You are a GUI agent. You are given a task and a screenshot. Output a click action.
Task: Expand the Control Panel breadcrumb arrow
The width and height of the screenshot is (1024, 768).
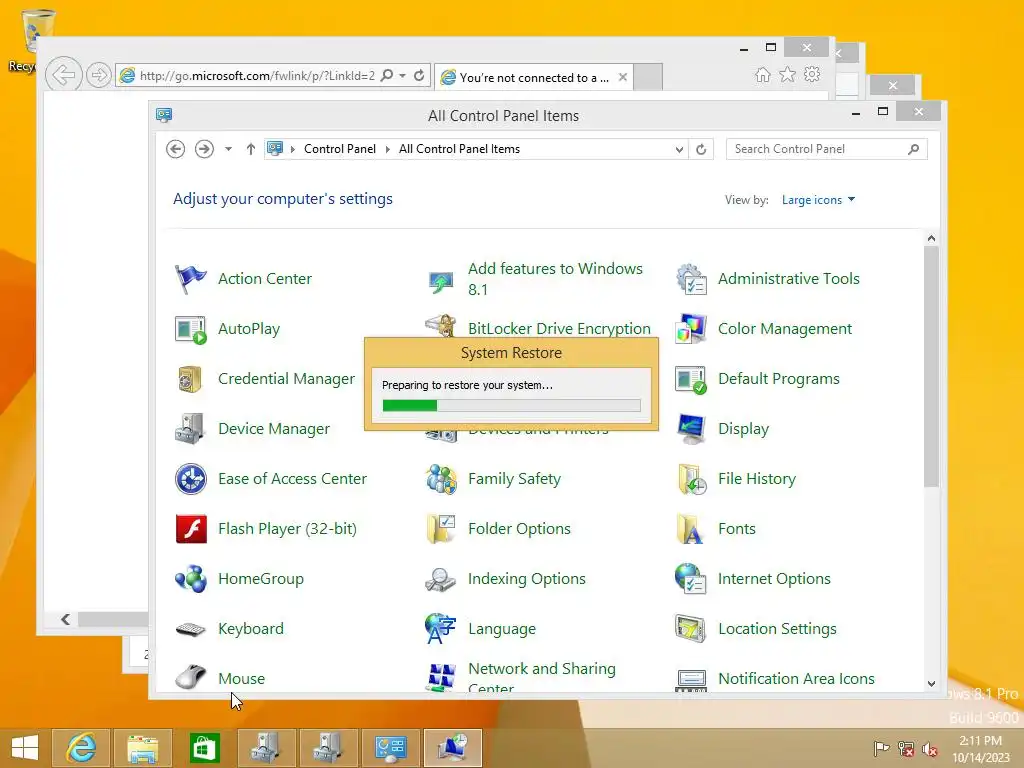click(x=387, y=150)
